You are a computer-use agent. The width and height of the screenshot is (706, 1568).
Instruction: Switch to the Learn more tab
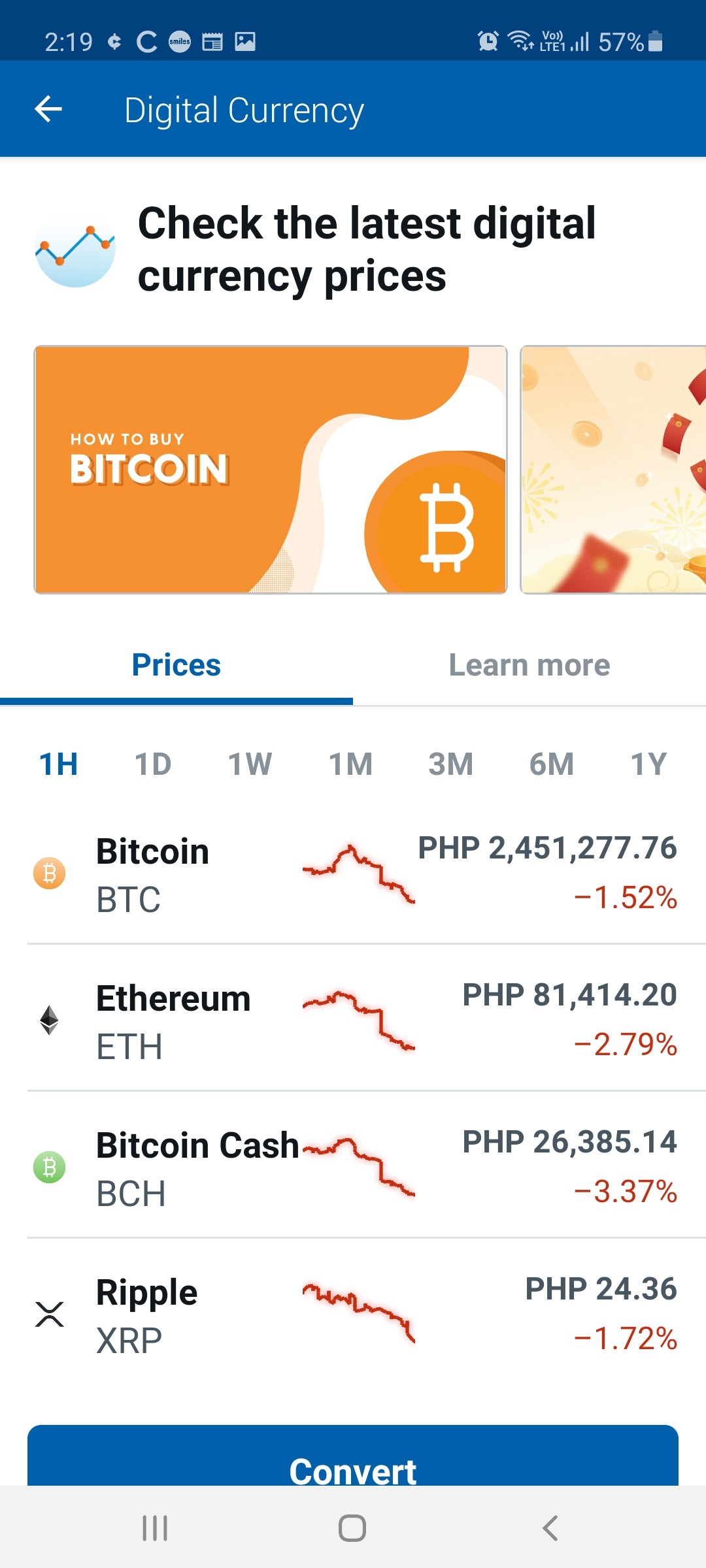[x=529, y=666]
